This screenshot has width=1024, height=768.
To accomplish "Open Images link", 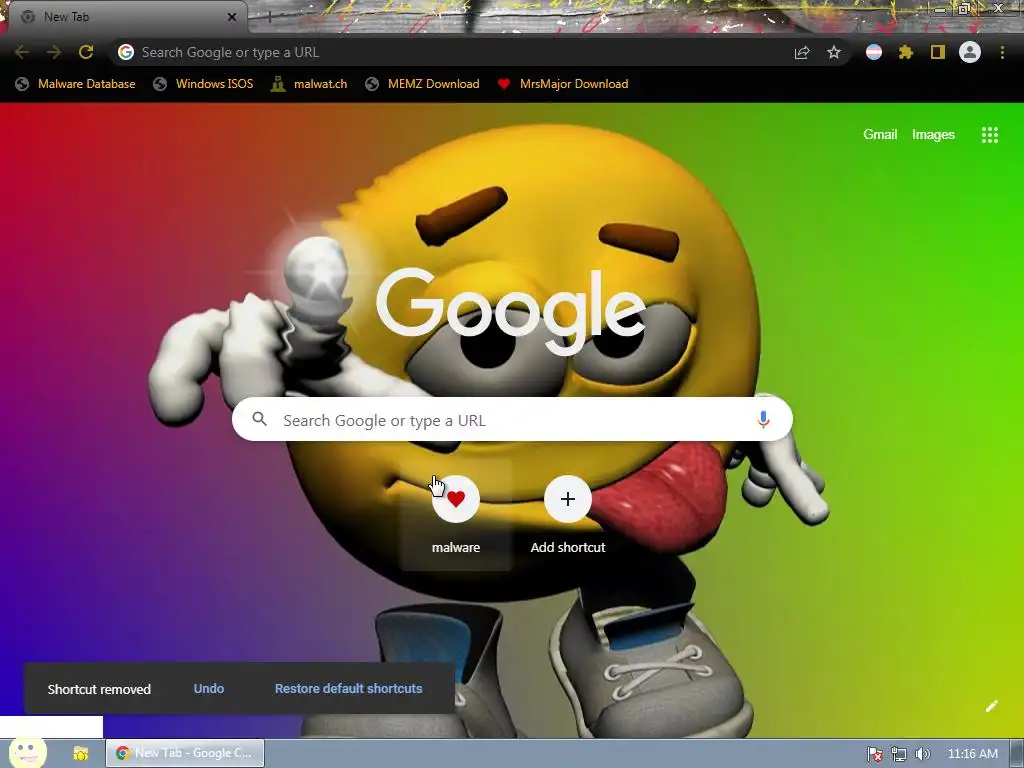I will point(933,135).
